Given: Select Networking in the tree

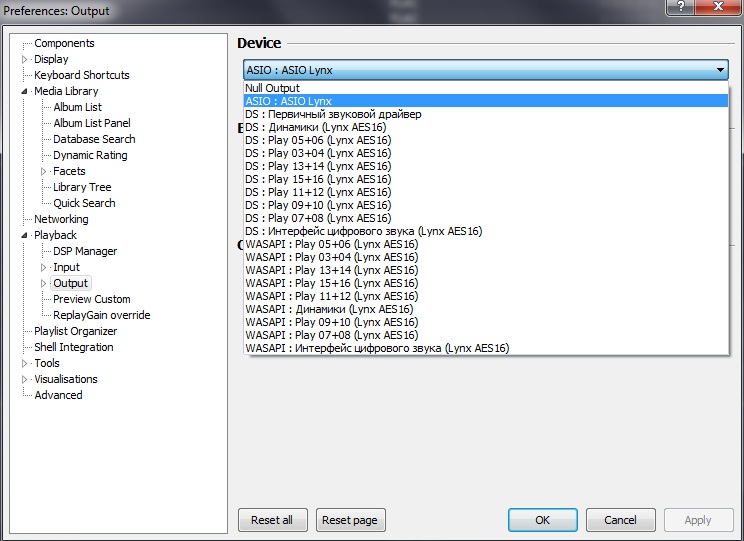Looking at the screenshot, I should click(61, 219).
